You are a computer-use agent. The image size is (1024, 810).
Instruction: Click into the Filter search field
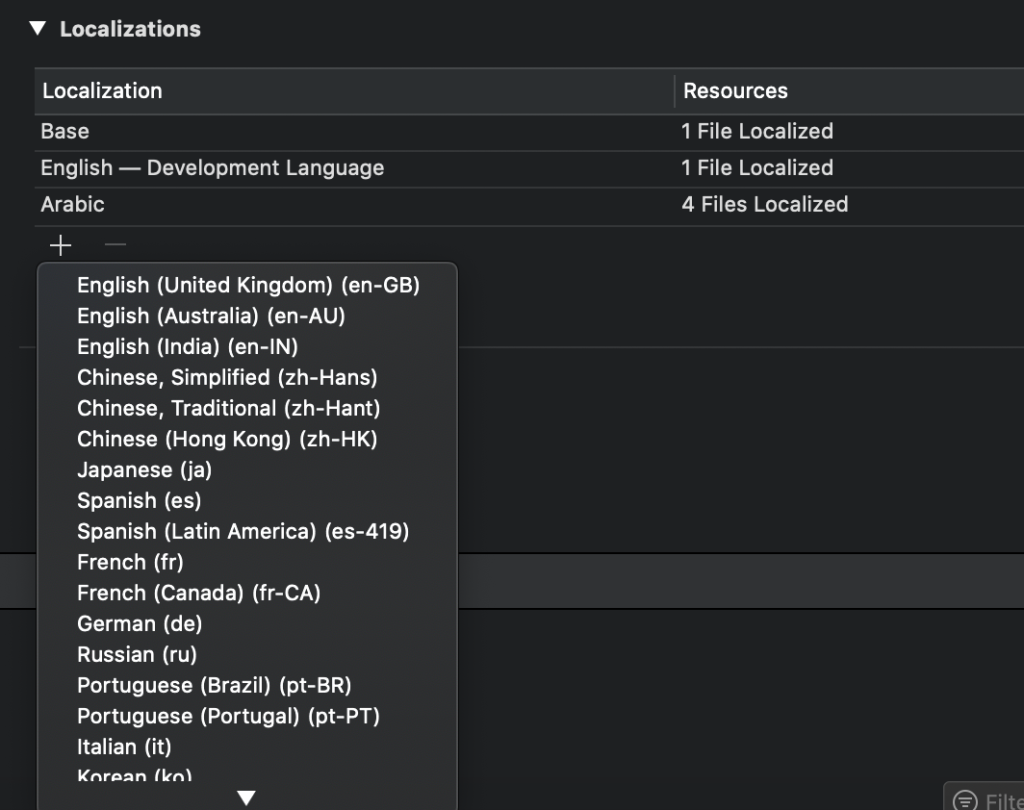[985, 798]
